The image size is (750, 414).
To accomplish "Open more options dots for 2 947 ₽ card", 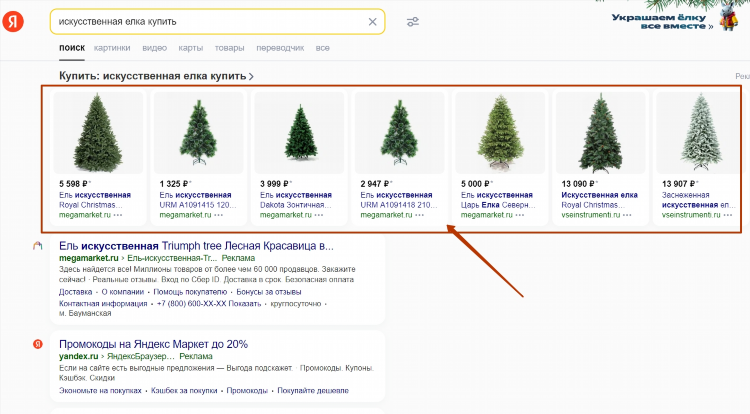I will [419, 215].
